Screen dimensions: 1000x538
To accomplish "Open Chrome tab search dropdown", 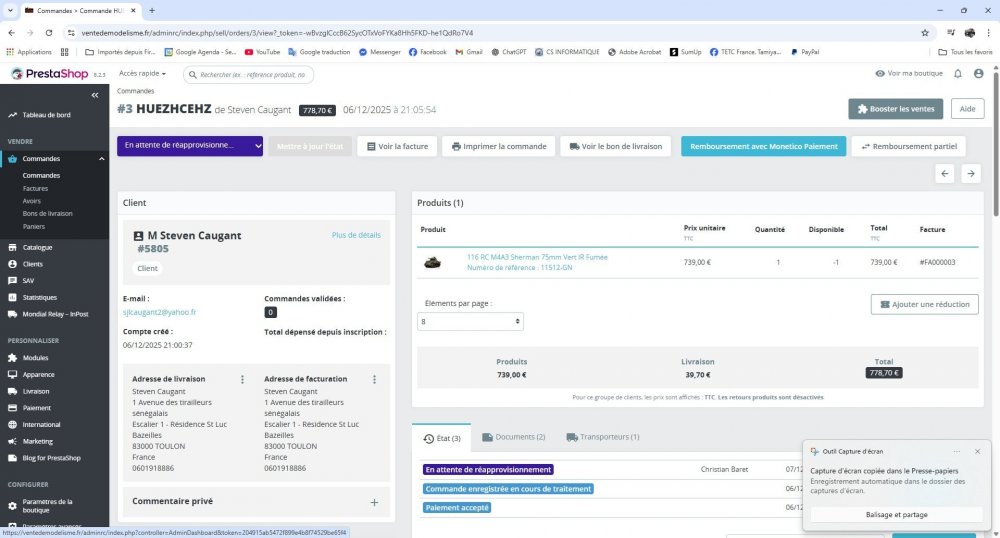I will [10, 11].
